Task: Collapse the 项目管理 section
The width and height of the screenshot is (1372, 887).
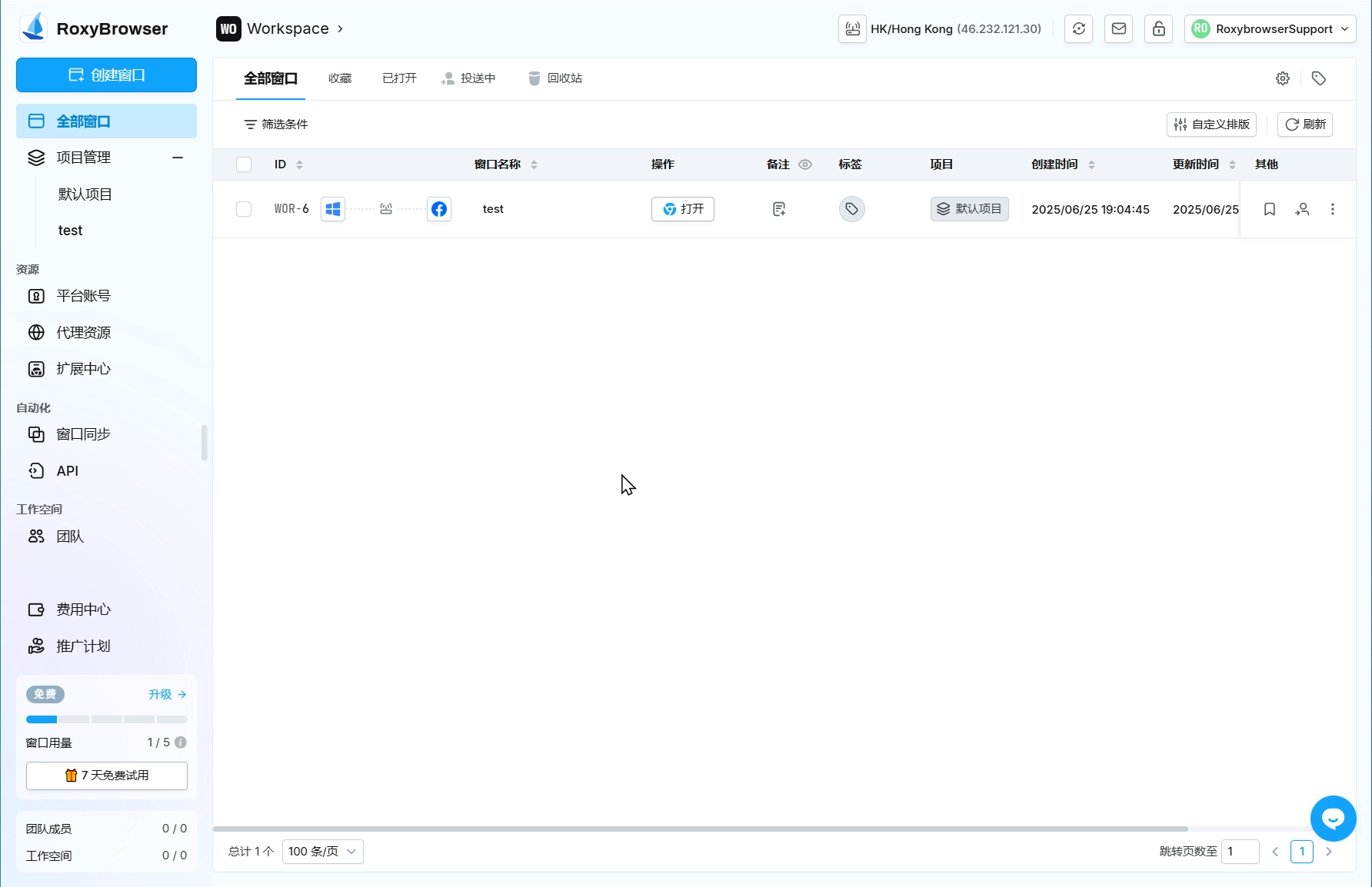Action: pyautogui.click(x=178, y=158)
